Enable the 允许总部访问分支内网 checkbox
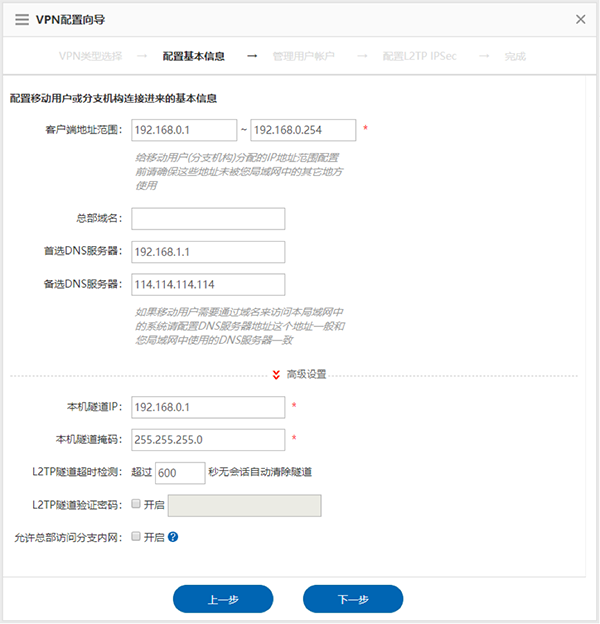 pos(136,537)
